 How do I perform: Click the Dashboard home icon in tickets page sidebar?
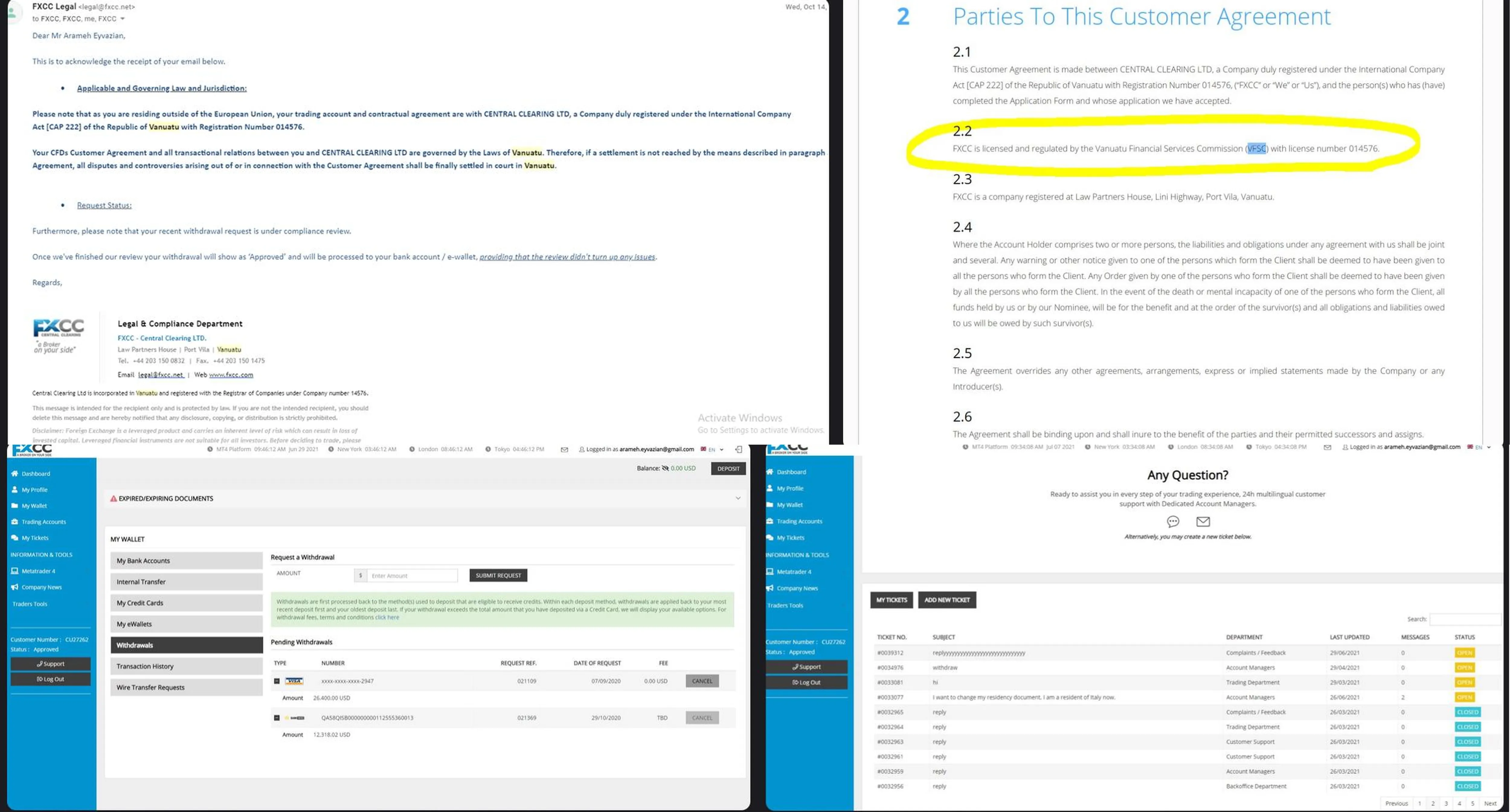[x=770, y=472]
